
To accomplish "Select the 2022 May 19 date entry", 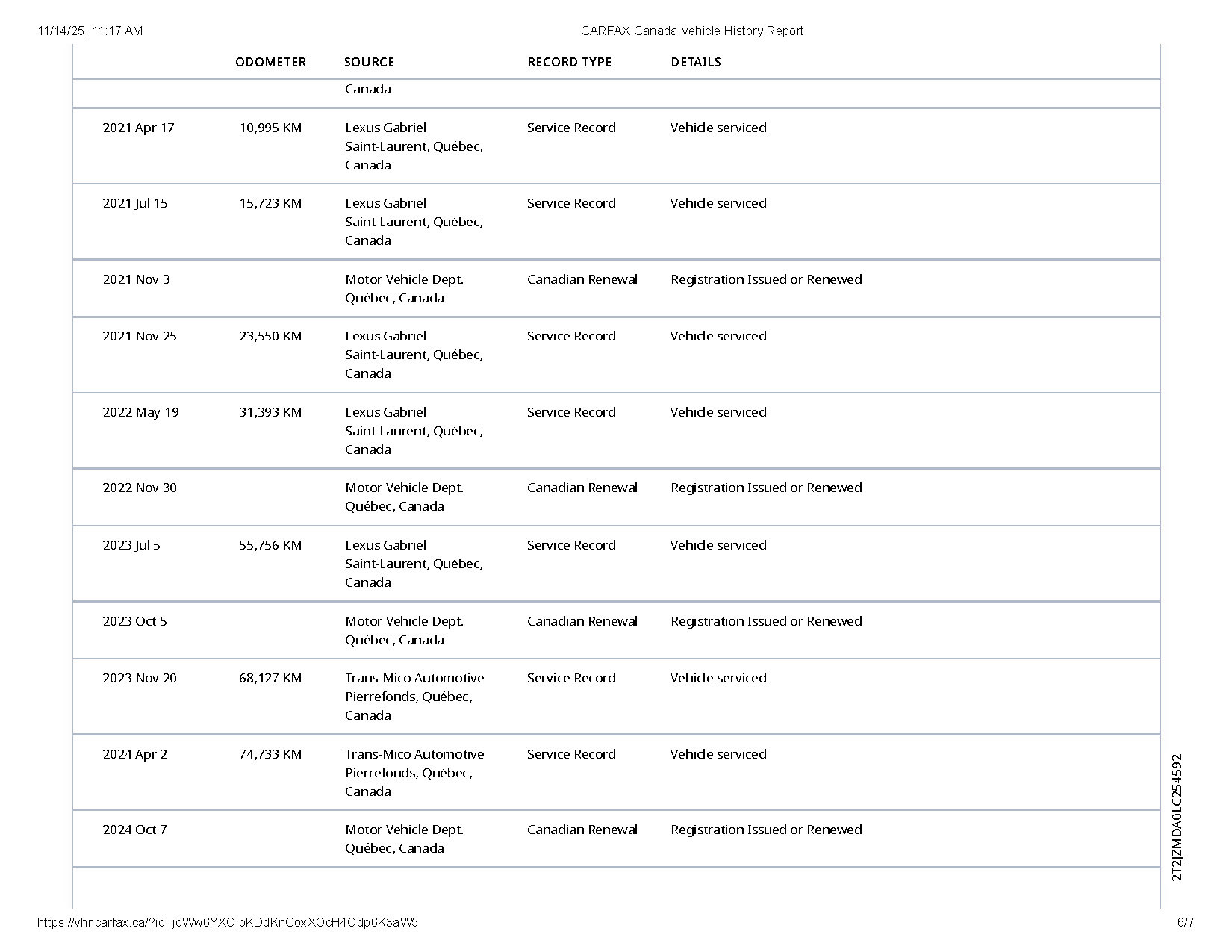I will pyautogui.click(x=140, y=412).
